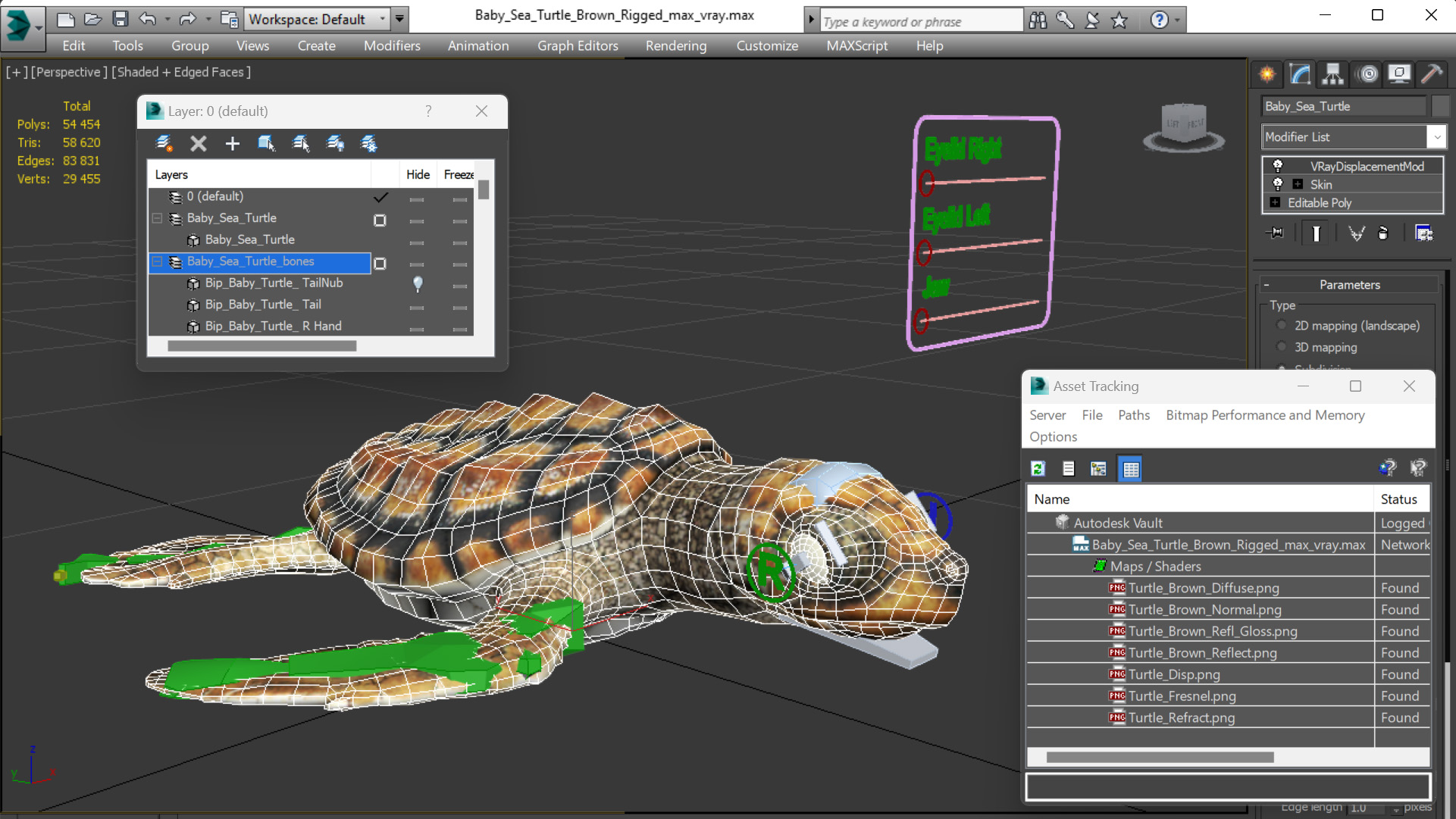This screenshot has width=1456, height=819.
Task: Click the Pin Stack icon
Action: pyautogui.click(x=1275, y=233)
